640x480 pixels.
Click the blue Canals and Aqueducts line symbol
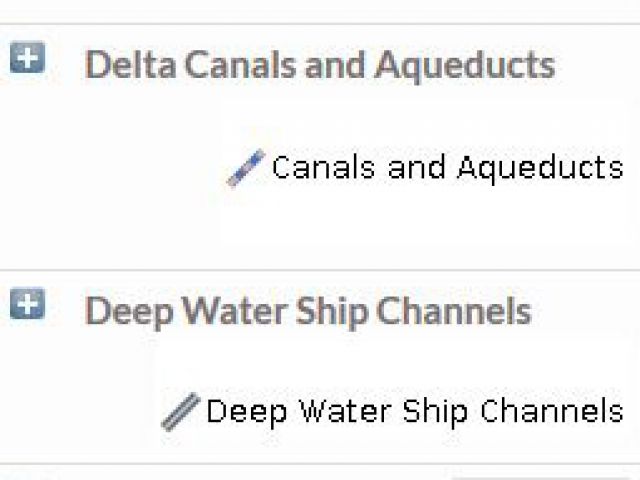pos(246,168)
